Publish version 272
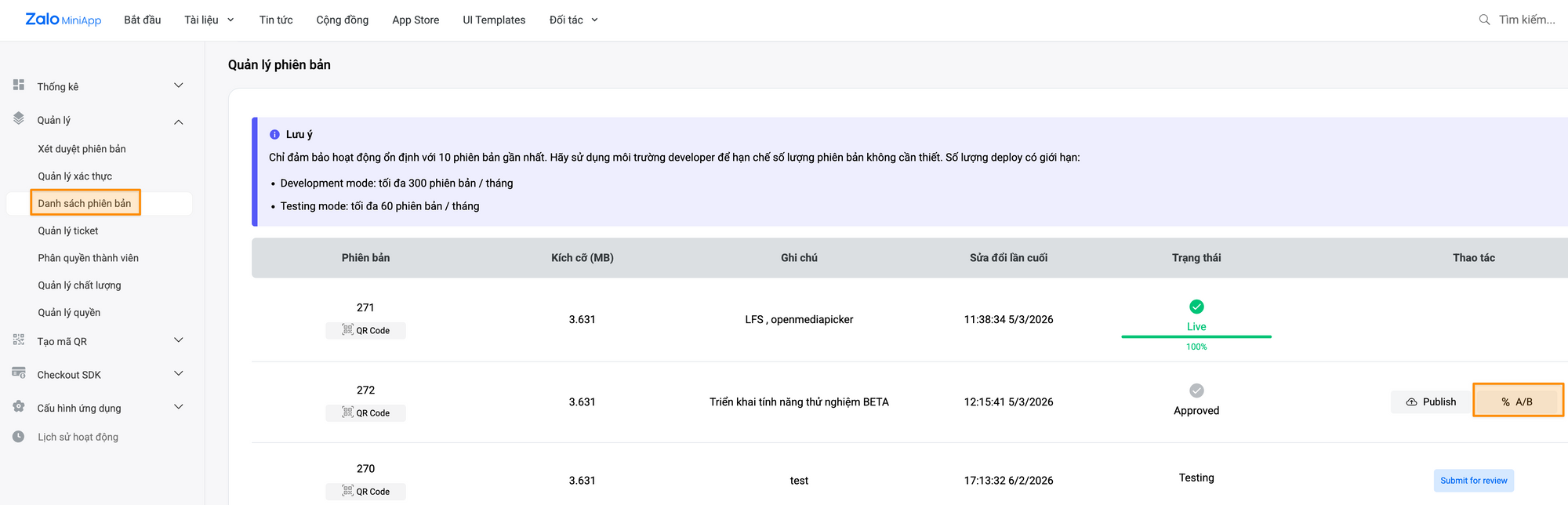The width and height of the screenshot is (1568, 505). pyautogui.click(x=1431, y=402)
